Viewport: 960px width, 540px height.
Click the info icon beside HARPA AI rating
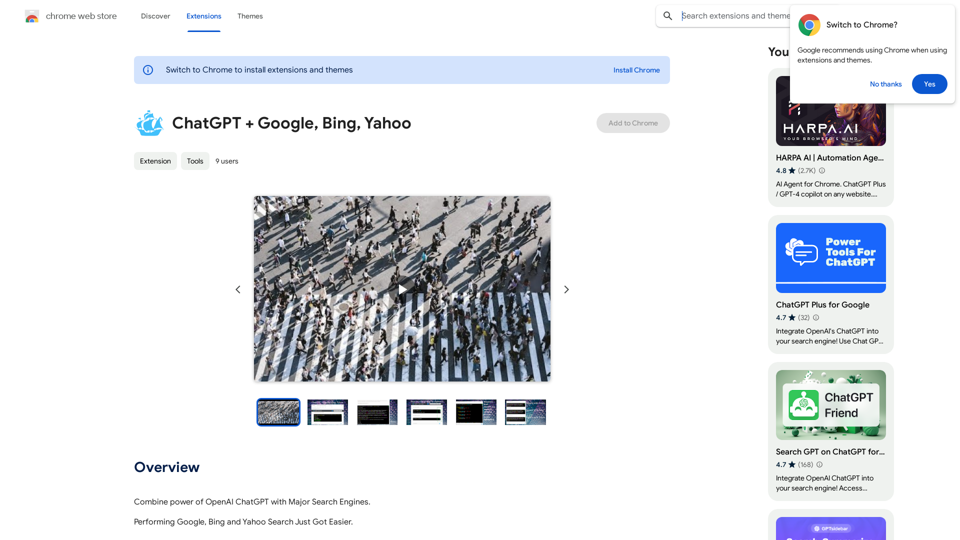(822, 171)
